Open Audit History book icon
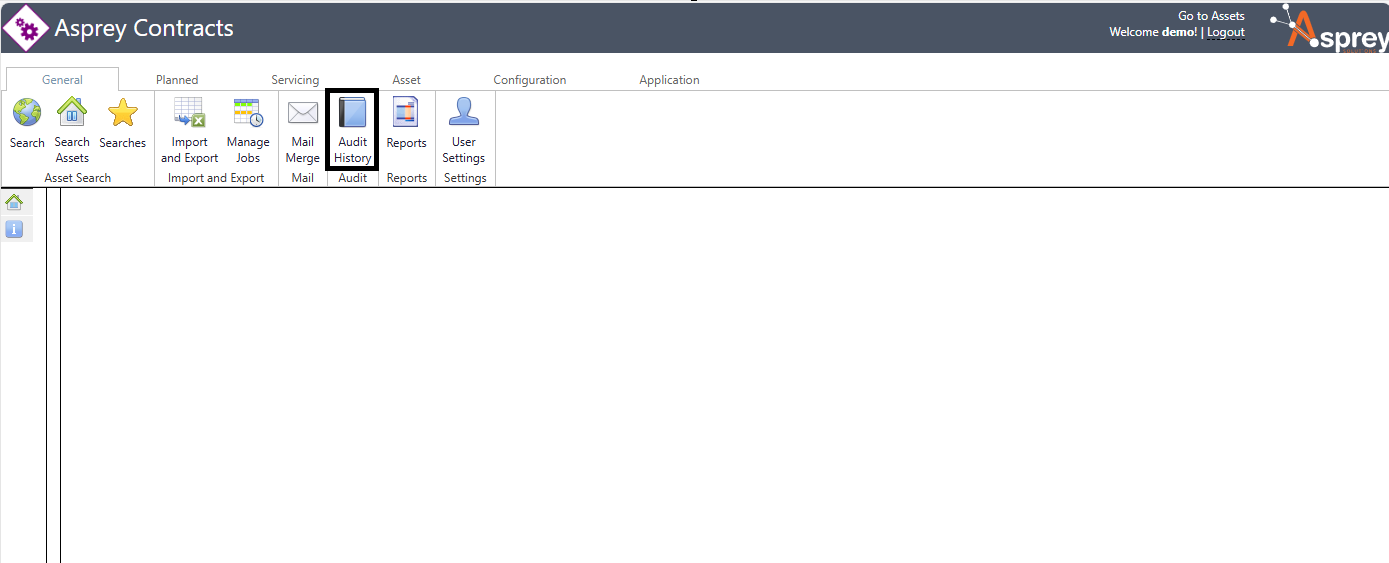The height and width of the screenshot is (563, 1389). (x=353, y=113)
